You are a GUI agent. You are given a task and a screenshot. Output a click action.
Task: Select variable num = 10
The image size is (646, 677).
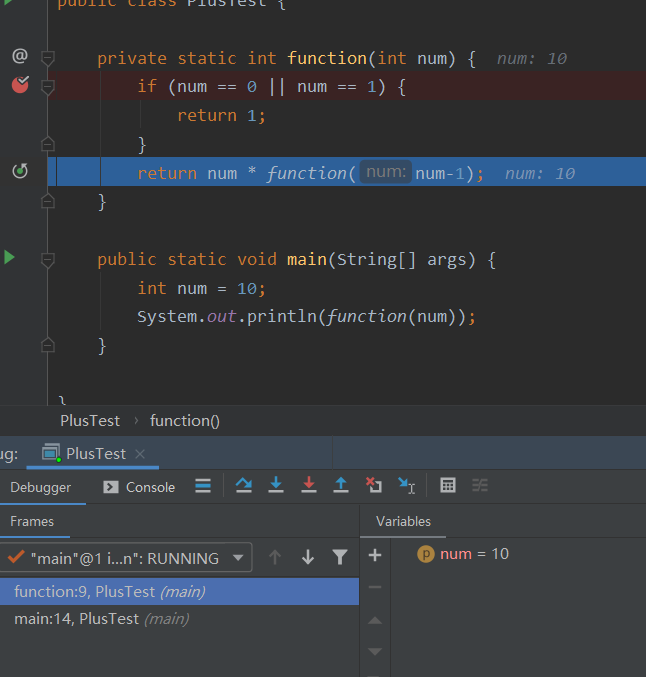pyautogui.click(x=474, y=554)
